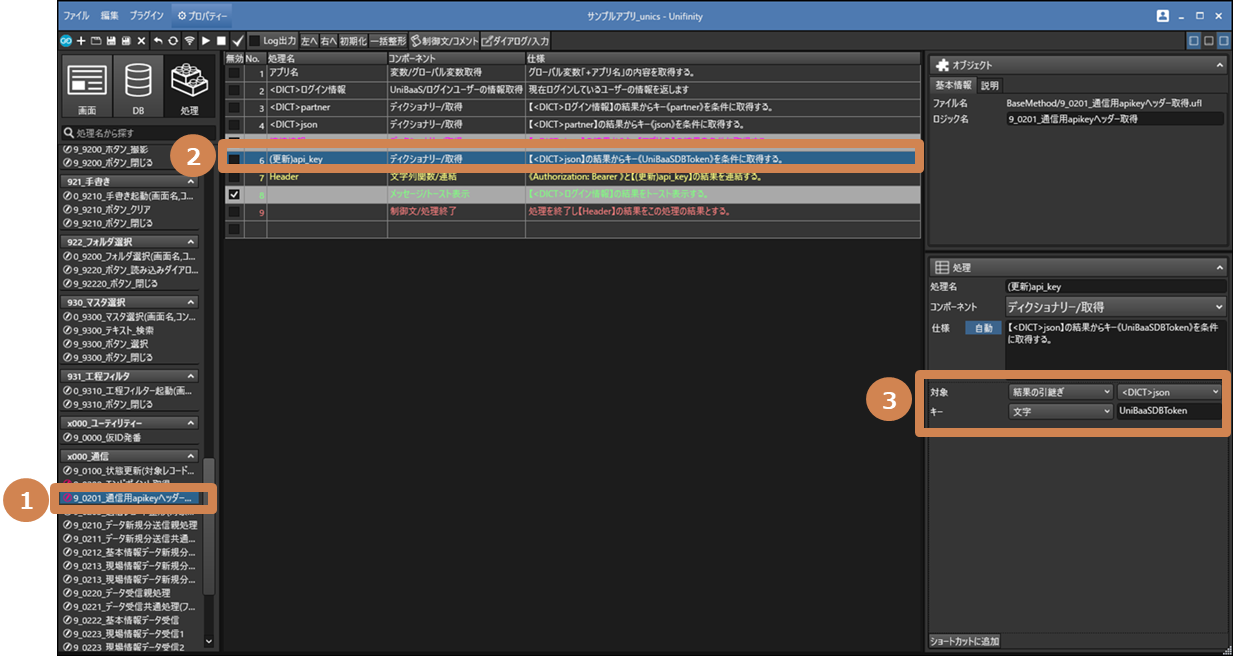The image size is (1233, 656).
Task: Toggle 無効 checkbox for row 7 Header
Action: tap(234, 177)
